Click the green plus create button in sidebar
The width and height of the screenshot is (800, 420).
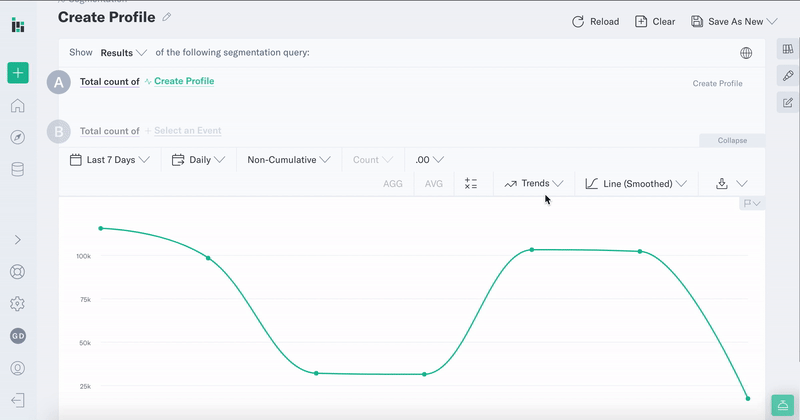coord(18,73)
